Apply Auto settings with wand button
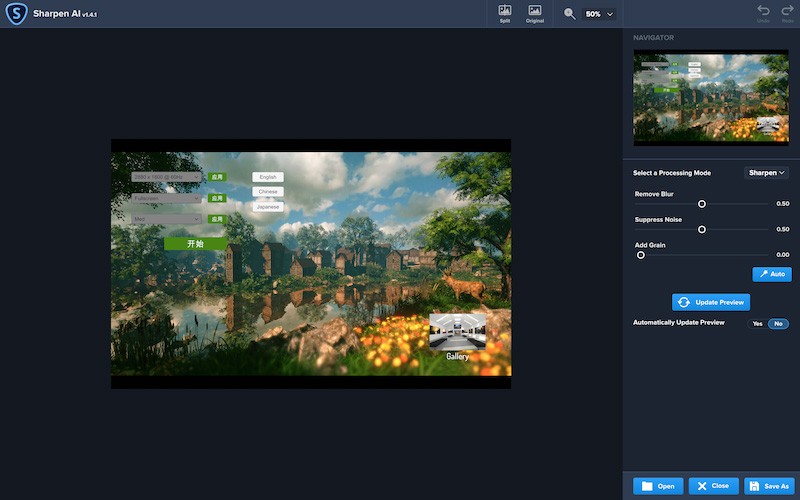Image resolution: width=800 pixels, height=500 pixels. click(772, 274)
